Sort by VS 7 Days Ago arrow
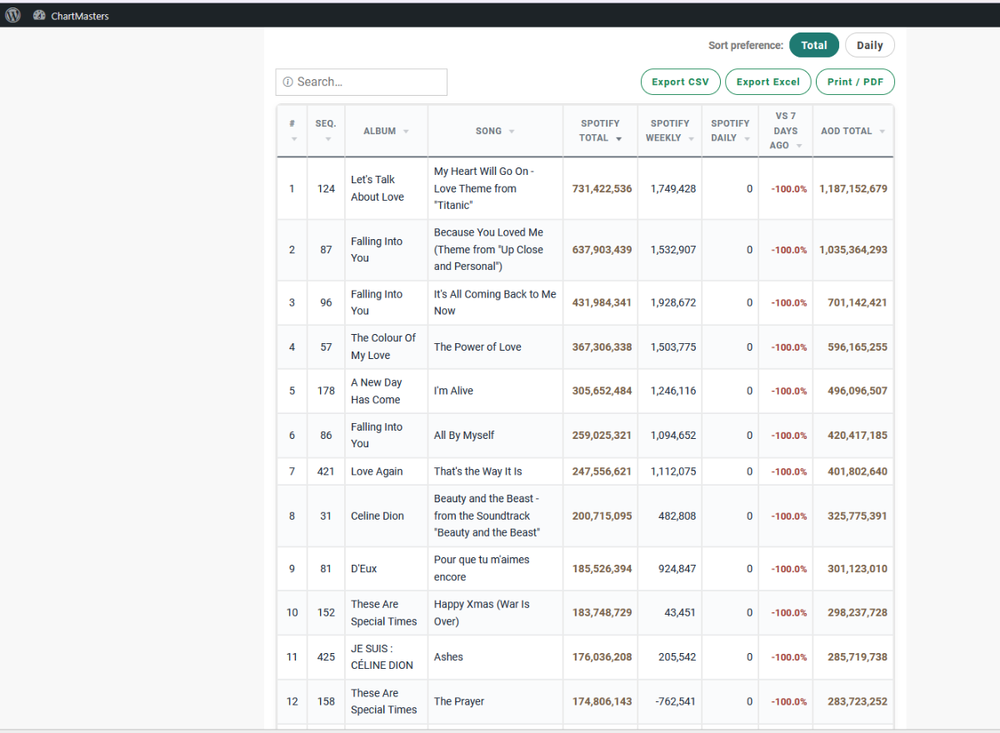The width and height of the screenshot is (1000, 733). pyautogui.click(x=799, y=146)
